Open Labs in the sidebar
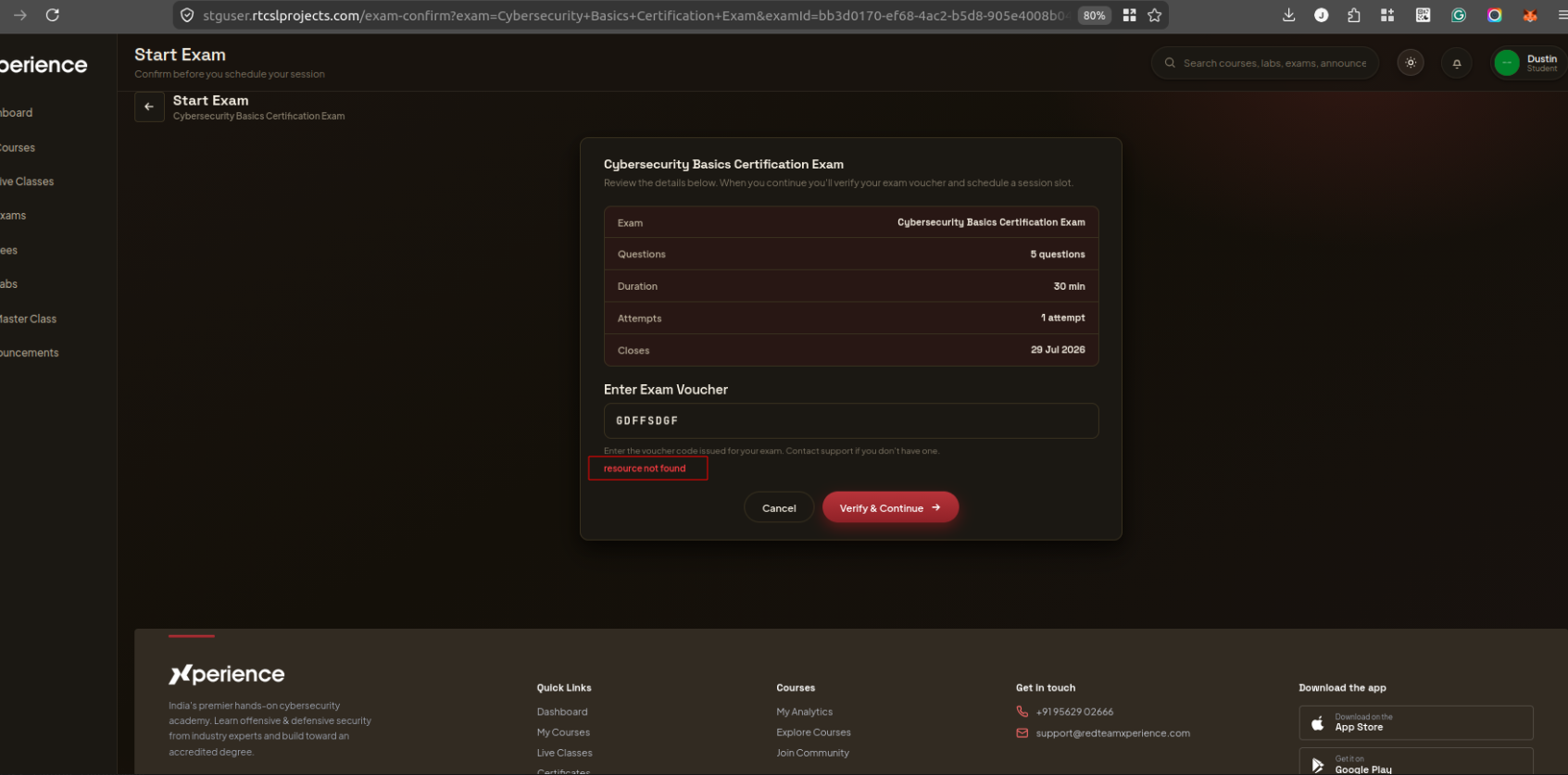Screen dimensions: 1568x775 point(9,284)
